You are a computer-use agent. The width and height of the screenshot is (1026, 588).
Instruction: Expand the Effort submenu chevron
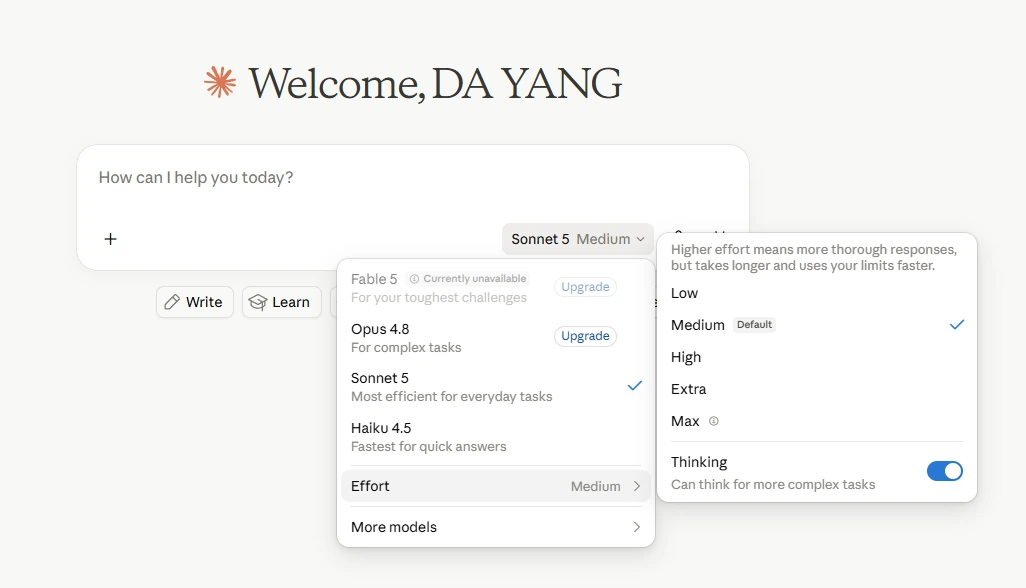637,486
